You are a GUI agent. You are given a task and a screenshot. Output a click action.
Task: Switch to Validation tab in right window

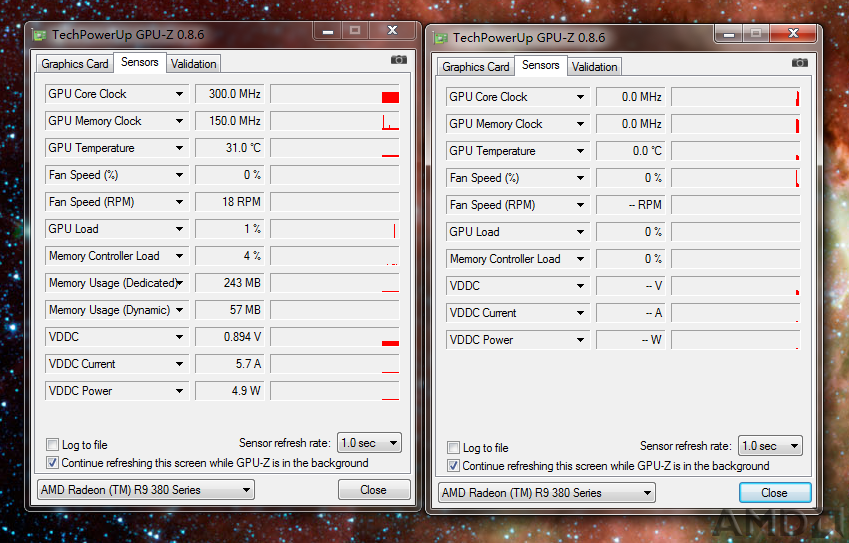pos(594,67)
